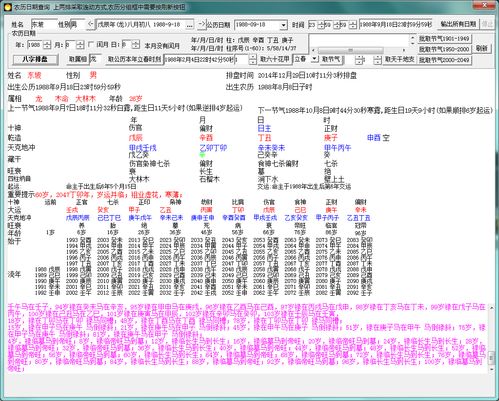Click the 八字排盘 button
Screen dimensions: 499x401
coord(36,60)
